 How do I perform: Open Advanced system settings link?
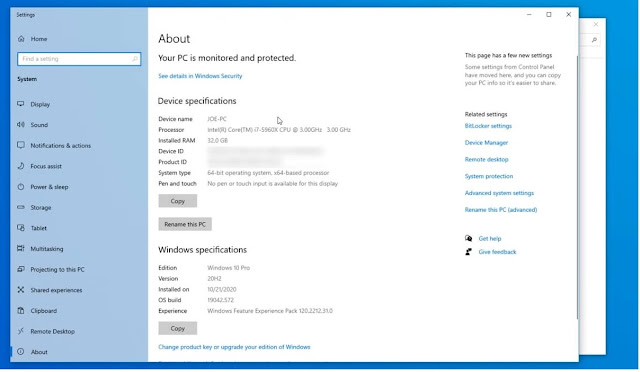click(x=499, y=193)
